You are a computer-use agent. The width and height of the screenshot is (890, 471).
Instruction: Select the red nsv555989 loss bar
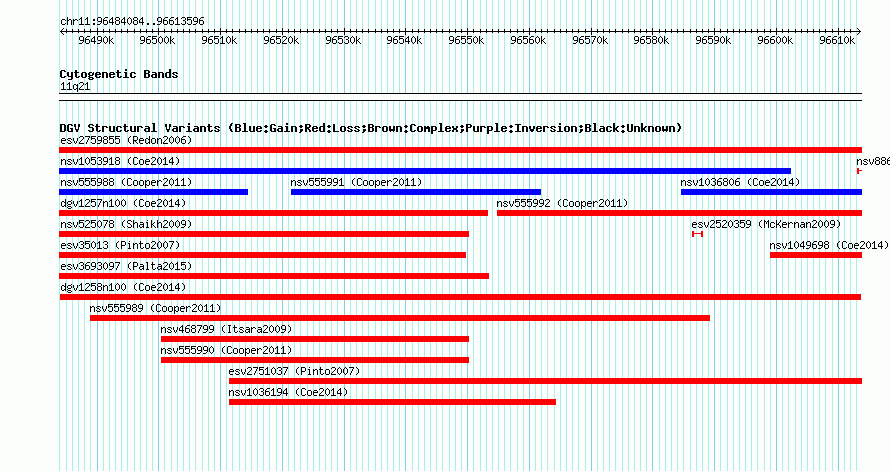400,318
